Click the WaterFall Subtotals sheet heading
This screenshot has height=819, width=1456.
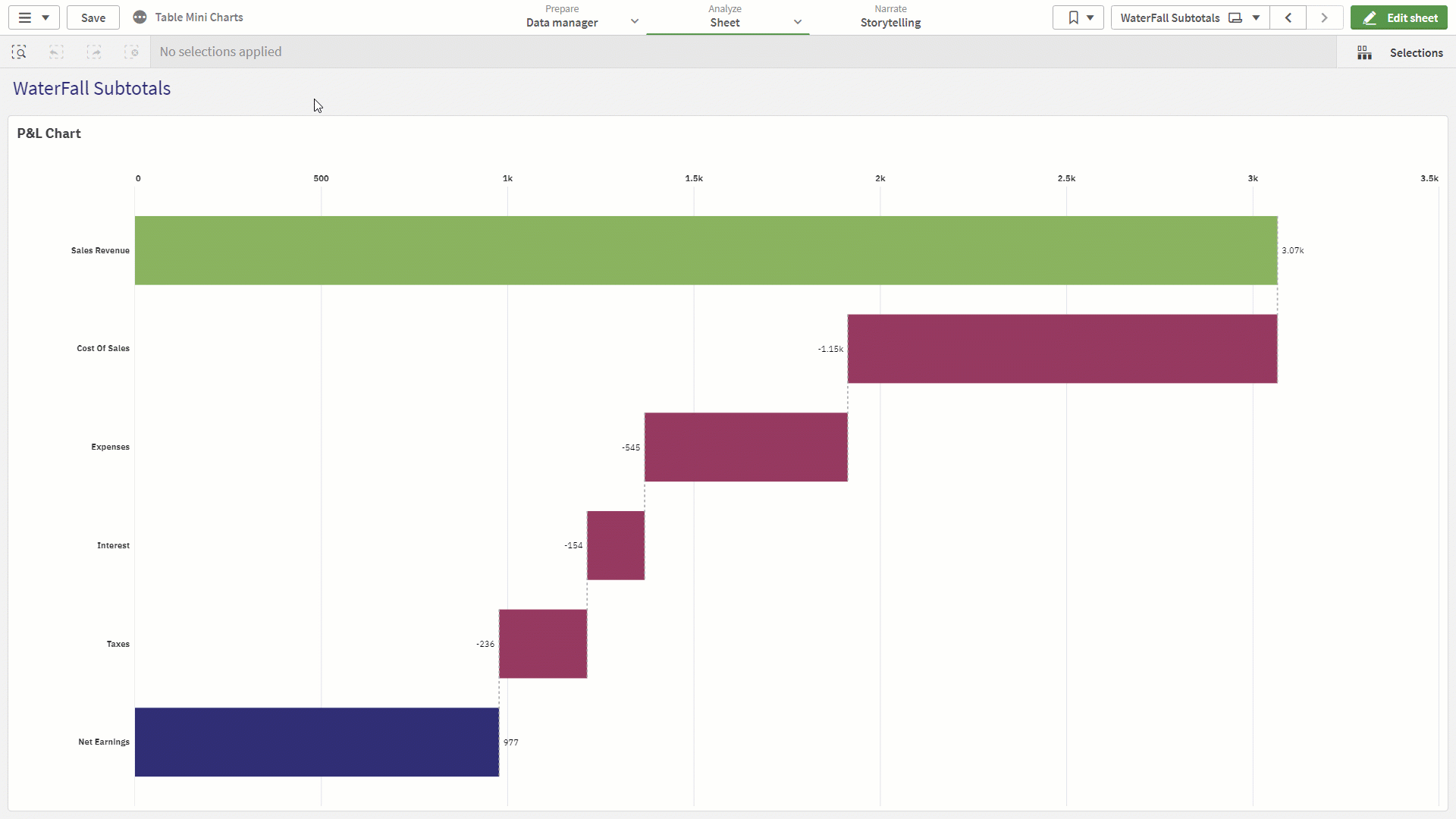(92, 89)
